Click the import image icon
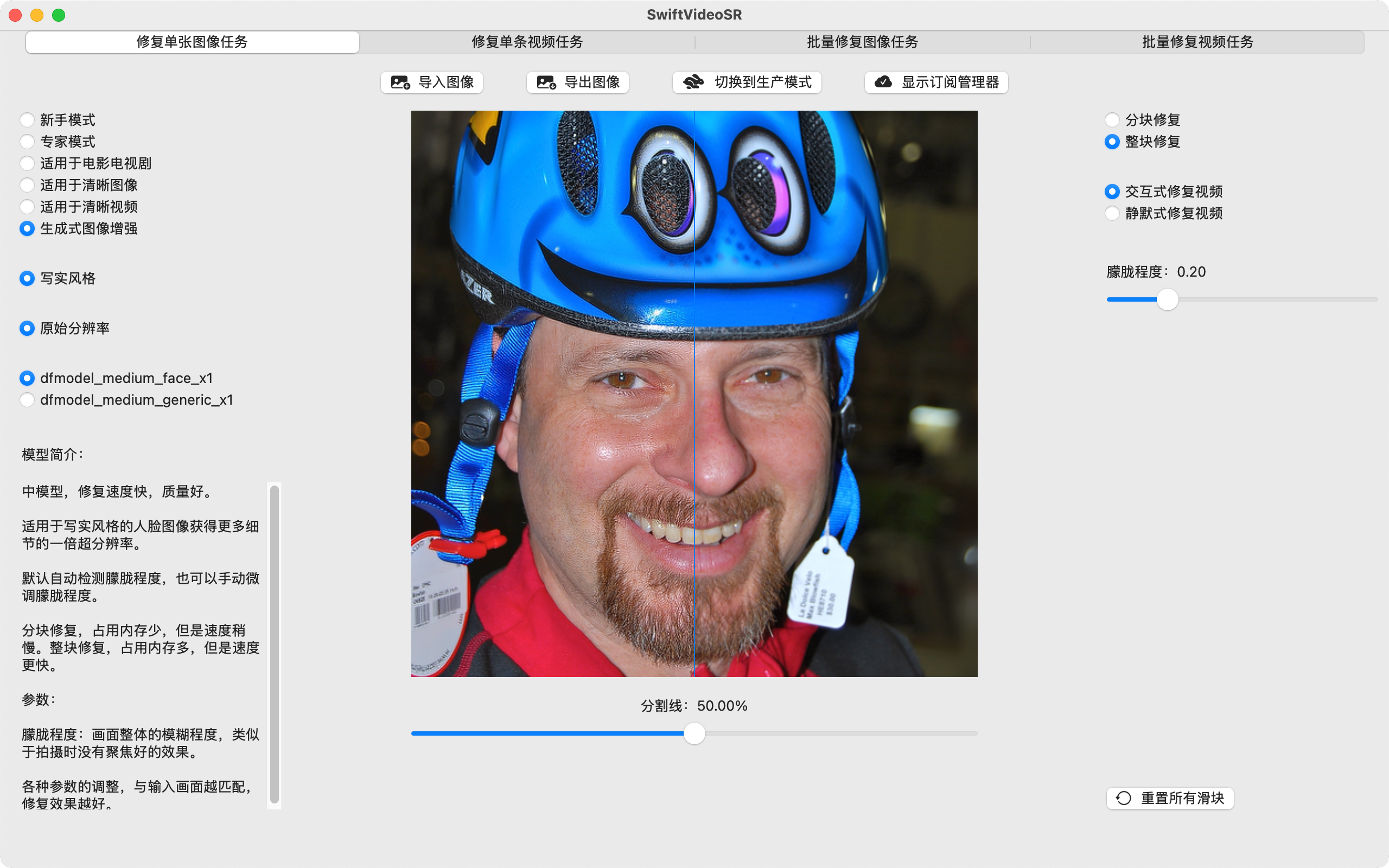1389x868 pixels. pos(400,82)
